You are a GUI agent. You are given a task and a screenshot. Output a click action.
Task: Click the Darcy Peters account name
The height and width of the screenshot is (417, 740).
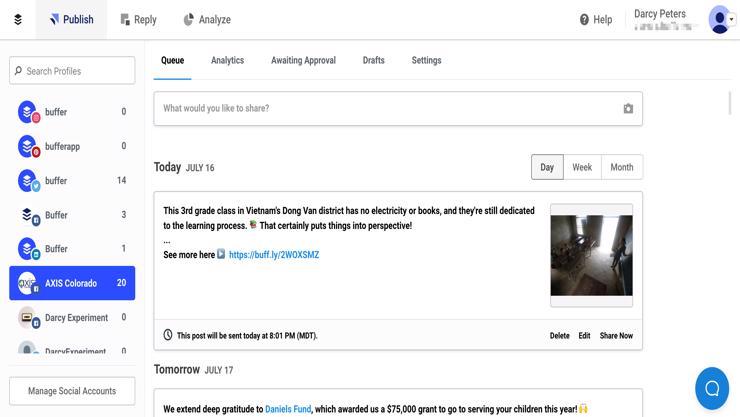(x=660, y=14)
